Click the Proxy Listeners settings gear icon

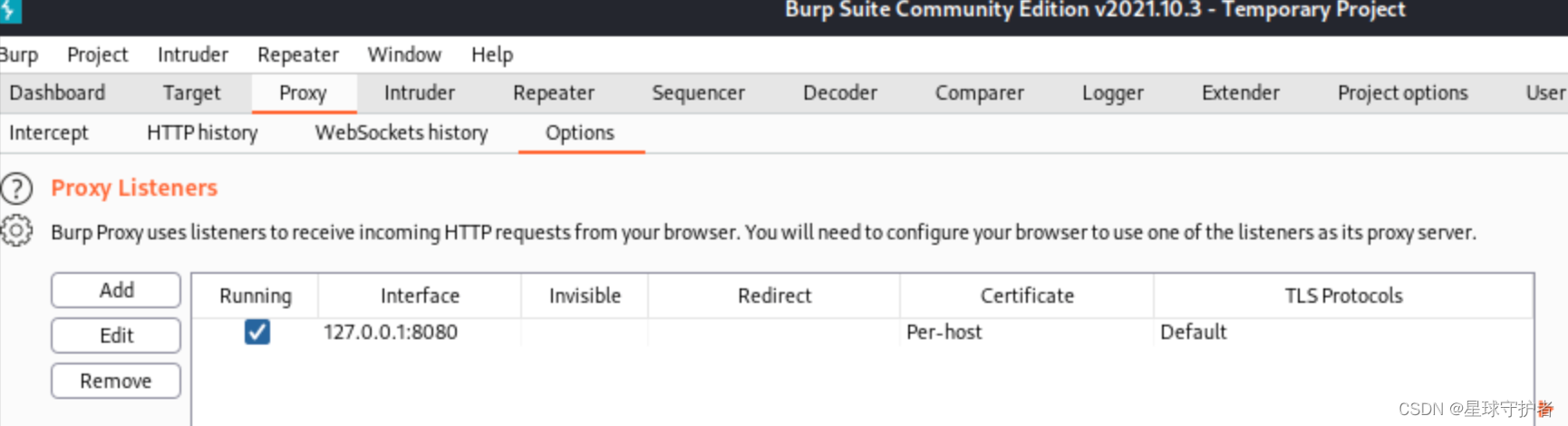(16, 231)
